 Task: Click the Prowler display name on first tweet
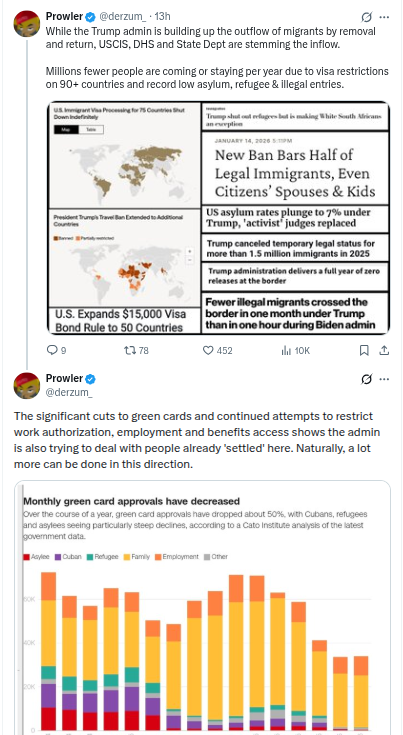65,16
